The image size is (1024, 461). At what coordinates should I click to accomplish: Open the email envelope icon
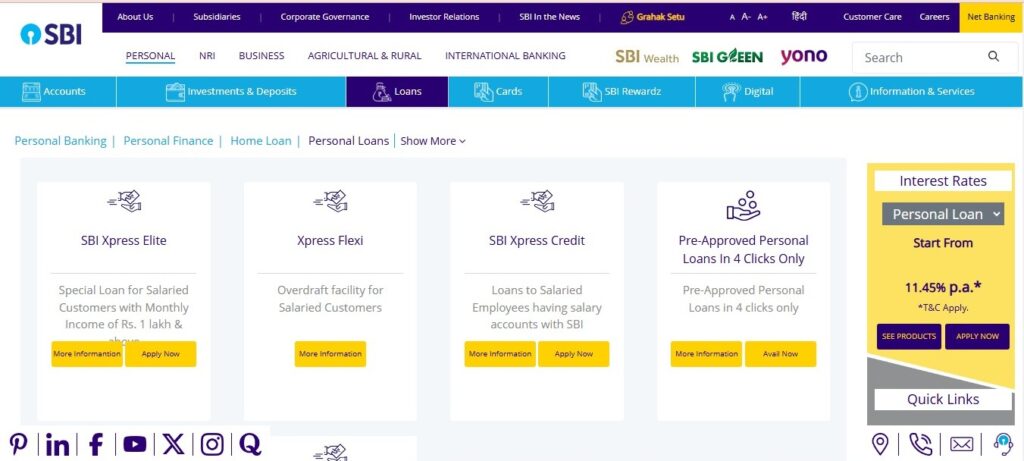[x=961, y=444]
